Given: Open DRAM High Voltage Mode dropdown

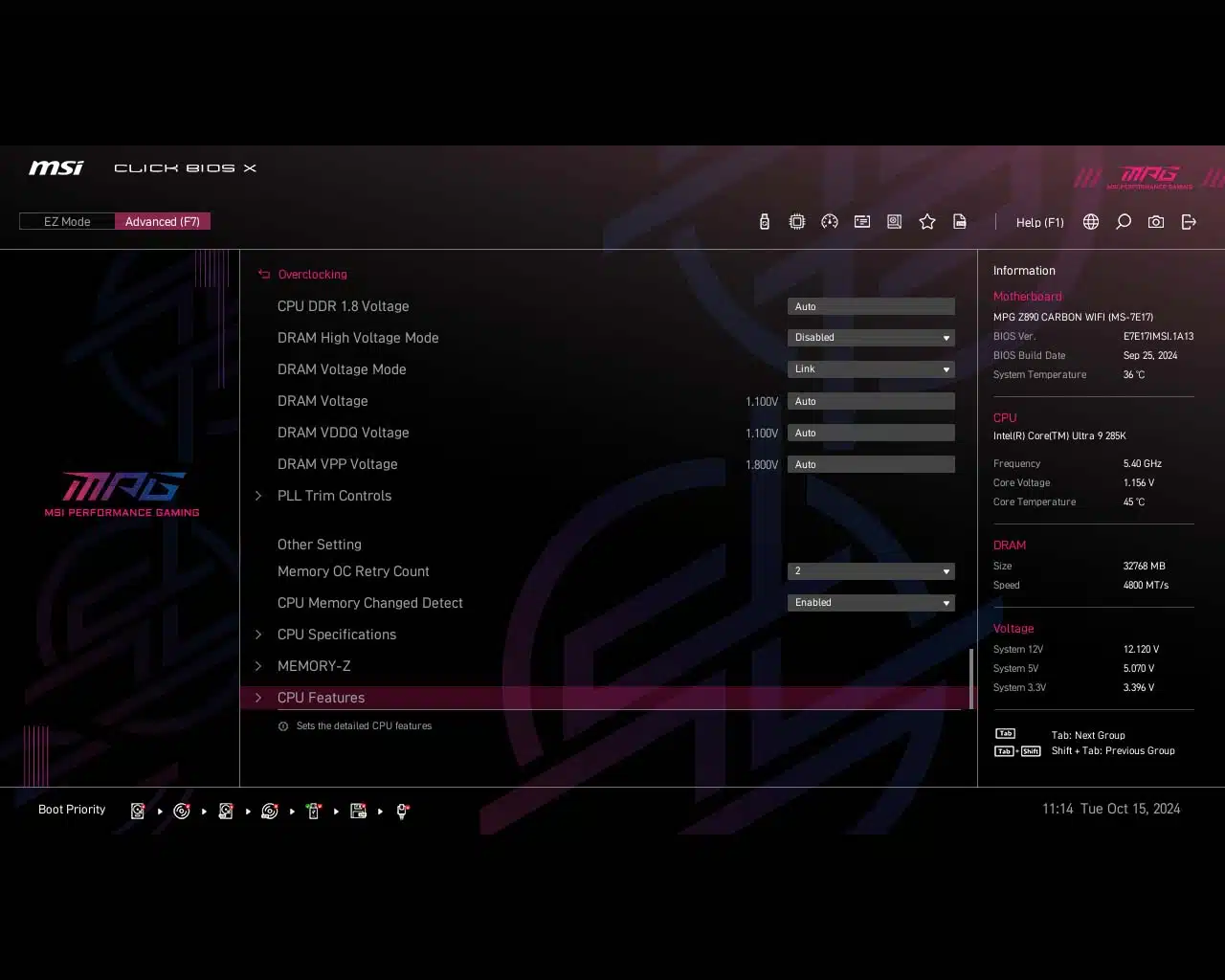Looking at the screenshot, I should click(x=871, y=338).
